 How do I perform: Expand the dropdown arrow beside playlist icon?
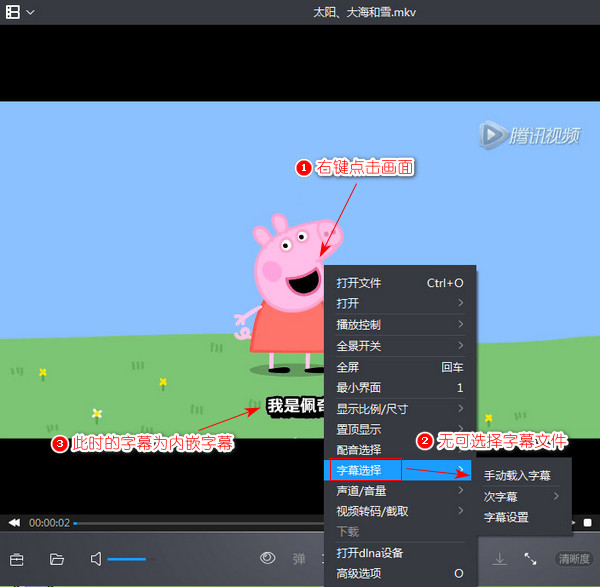coord(31,12)
